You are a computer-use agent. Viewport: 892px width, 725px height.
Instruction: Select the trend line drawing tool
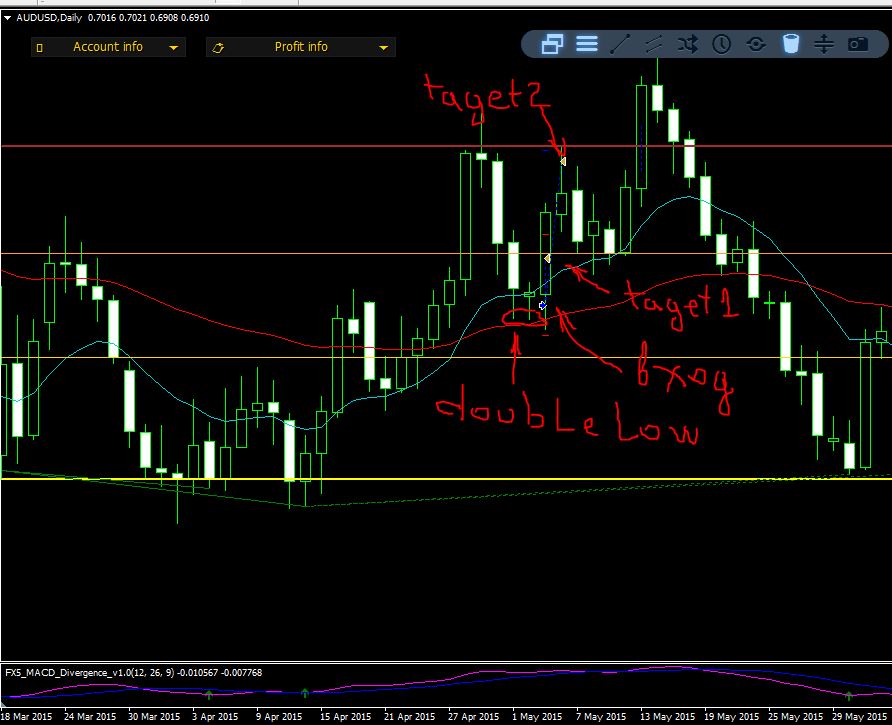coord(620,44)
